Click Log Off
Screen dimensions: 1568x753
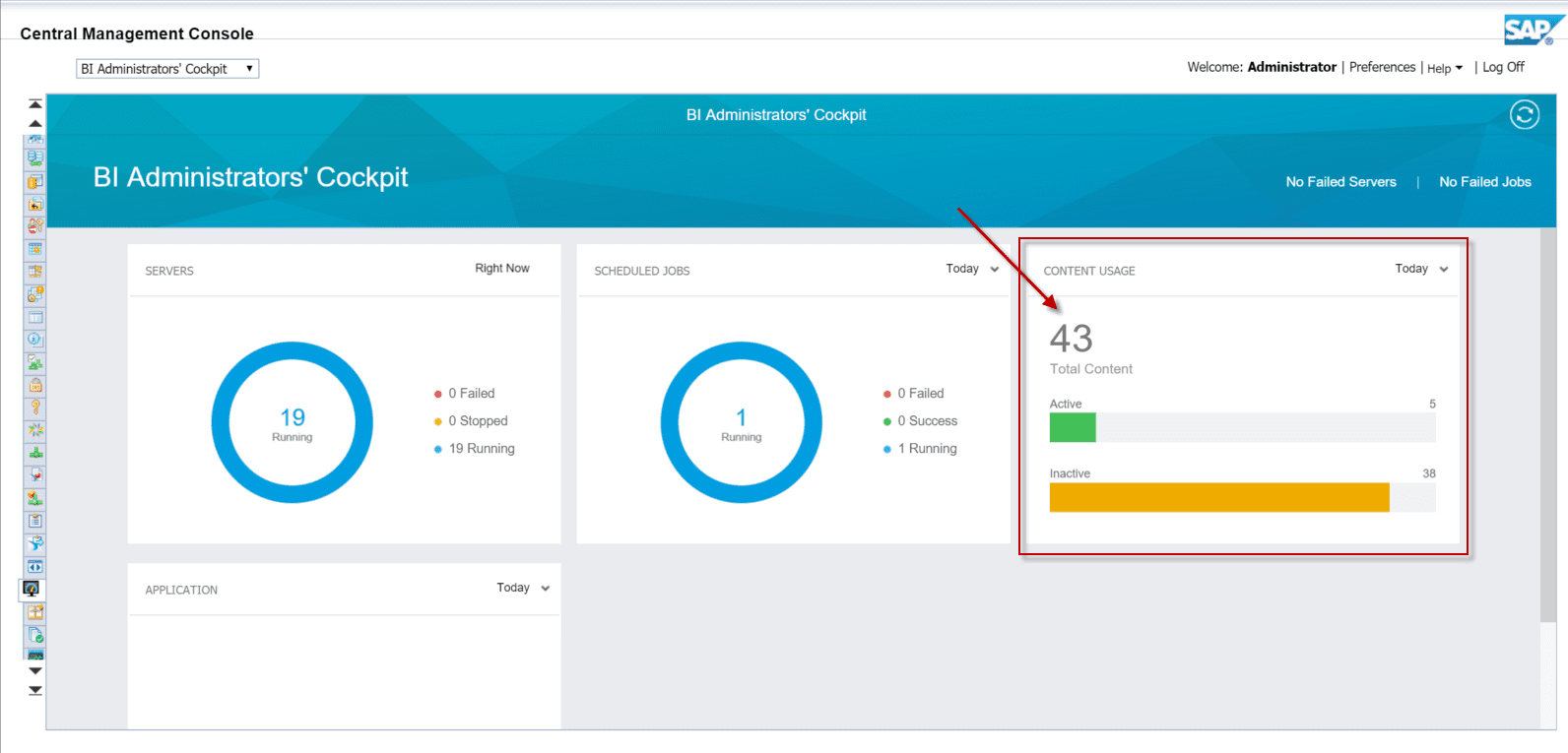1503,67
